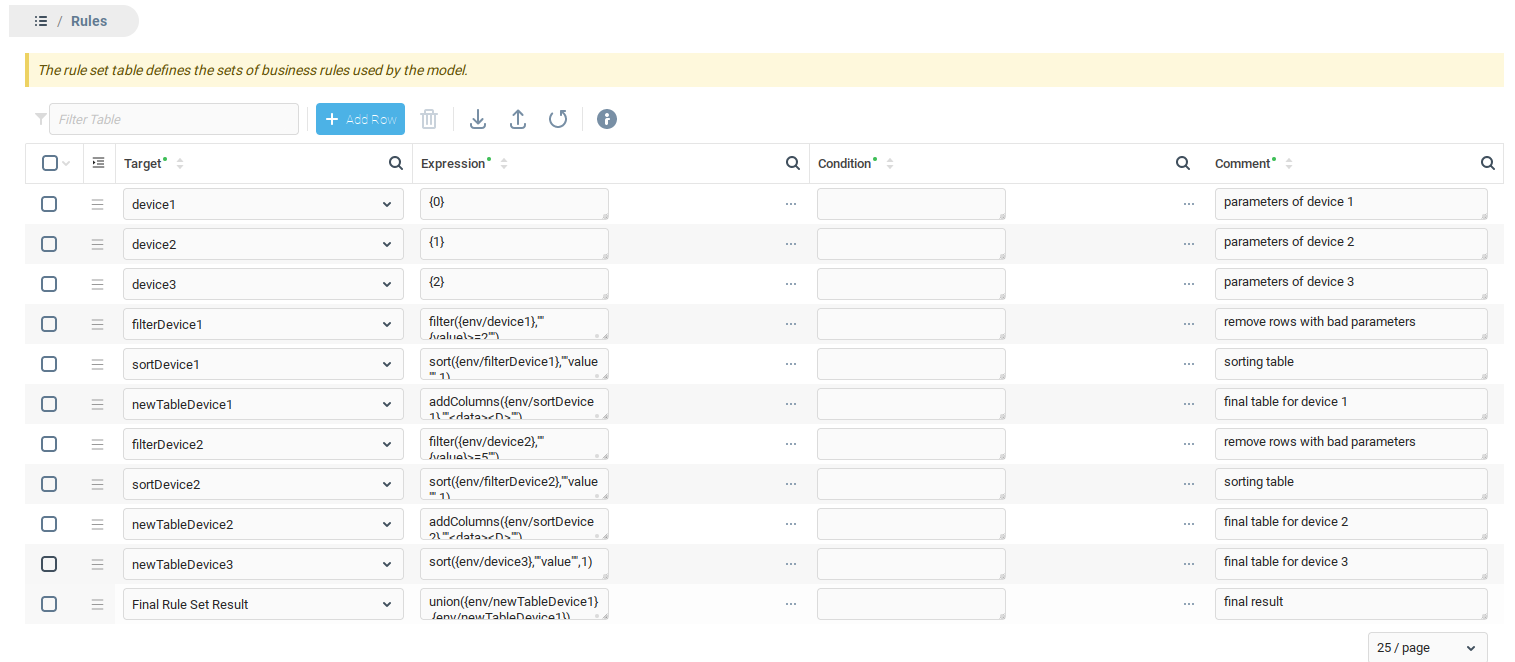Expand the 25 / page size selector
The image size is (1515, 662).
(x=1426, y=648)
